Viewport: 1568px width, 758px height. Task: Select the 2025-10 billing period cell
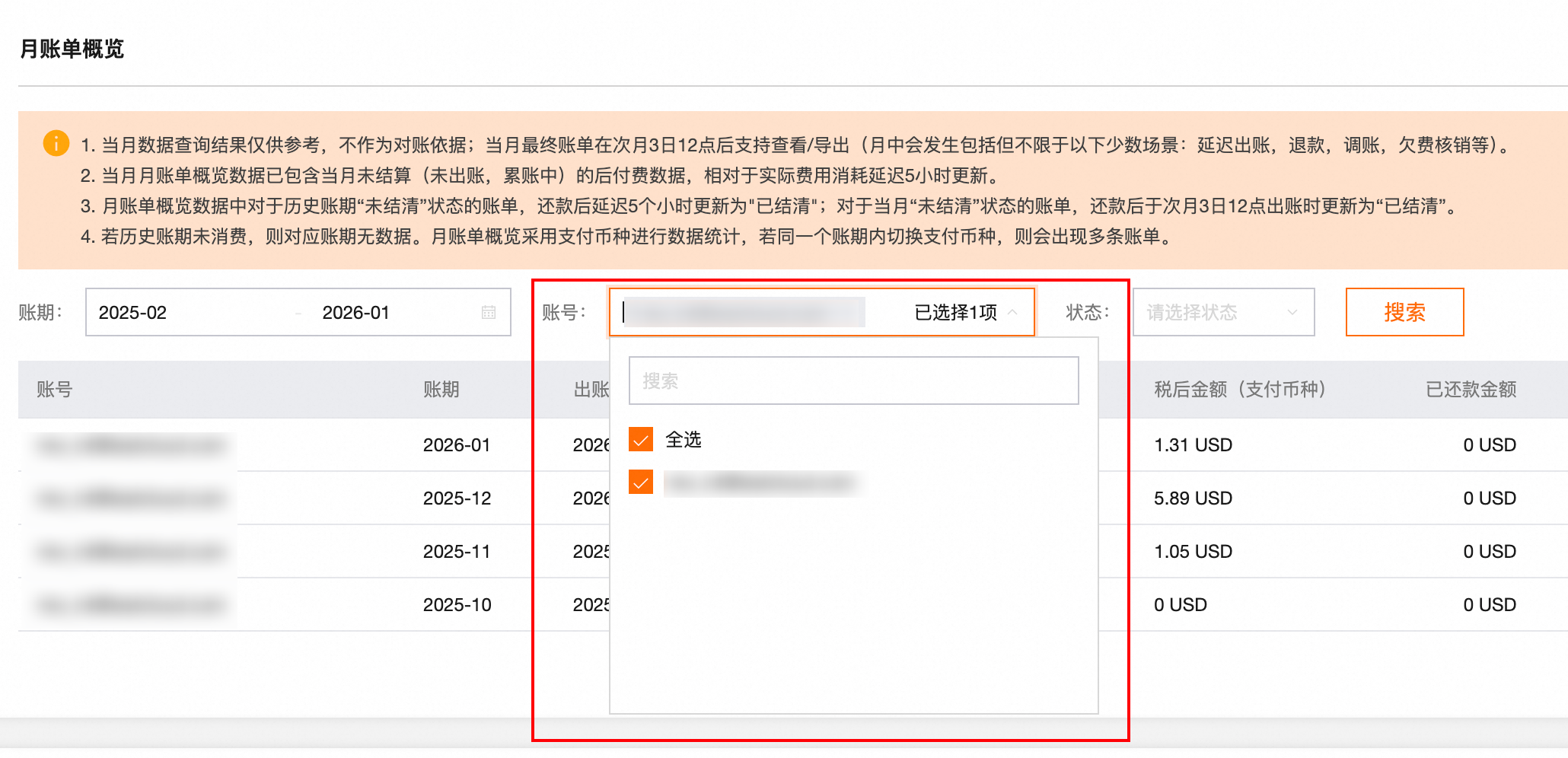457,605
